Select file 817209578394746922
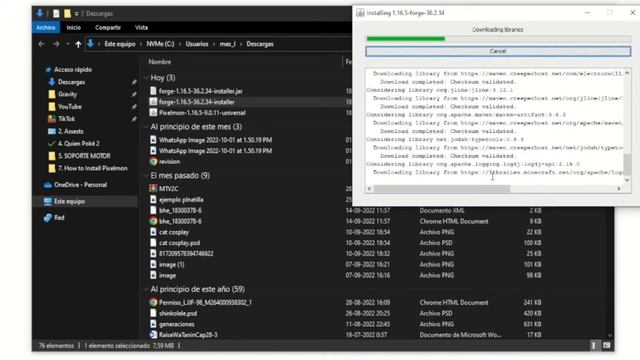The width and height of the screenshot is (640, 360). pyautogui.click(x=186, y=253)
